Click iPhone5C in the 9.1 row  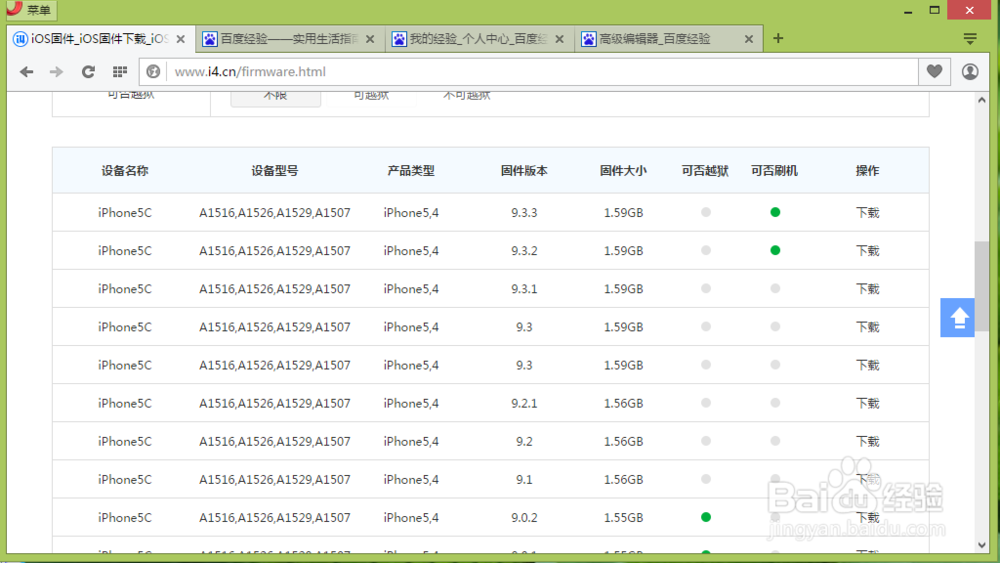(125, 479)
